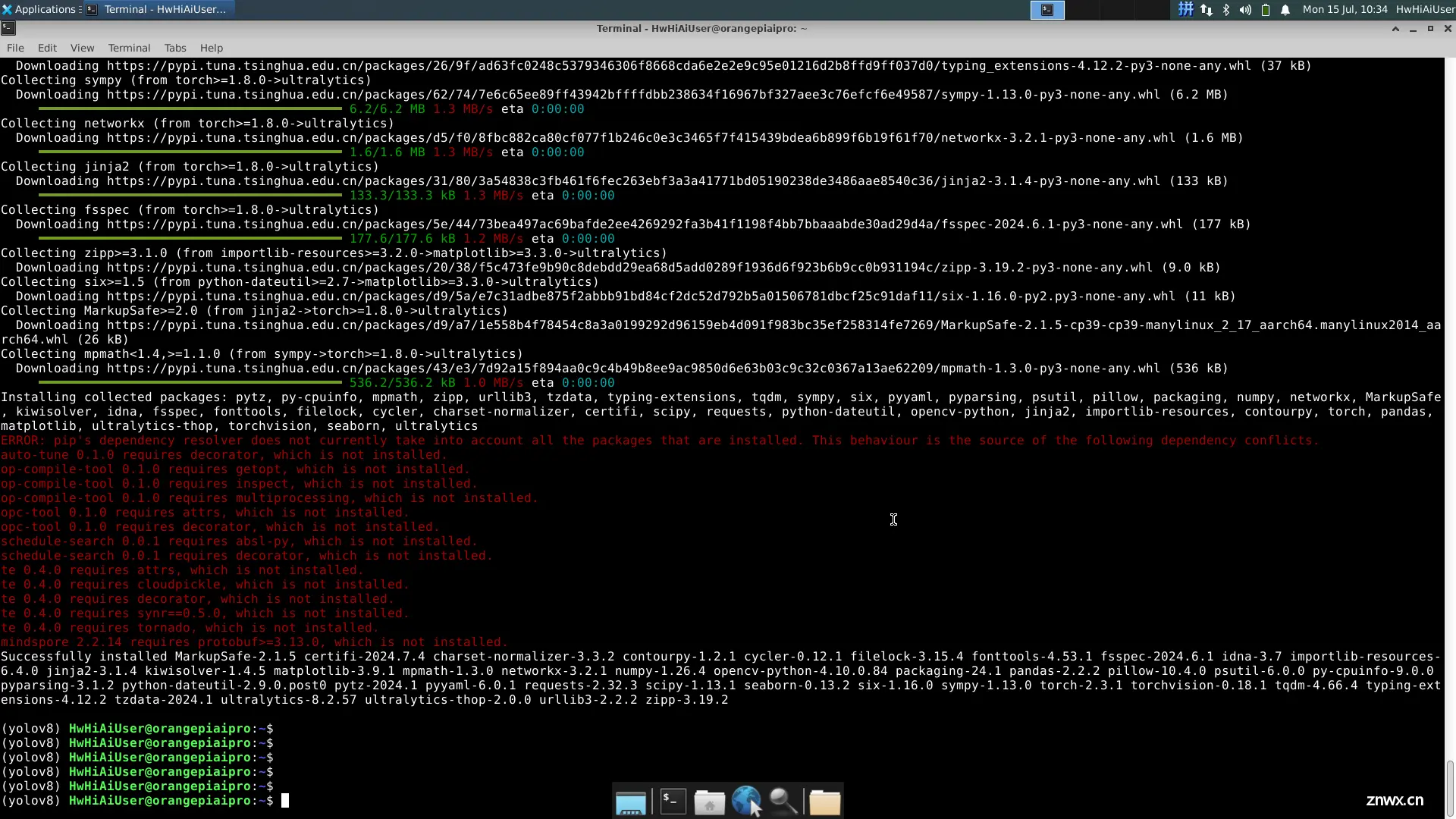Viewport: 1456px width, 819px height.
Task: Roll up the terminal window with the caret button
Action: pyautogui.click(x=1395, y=28)
